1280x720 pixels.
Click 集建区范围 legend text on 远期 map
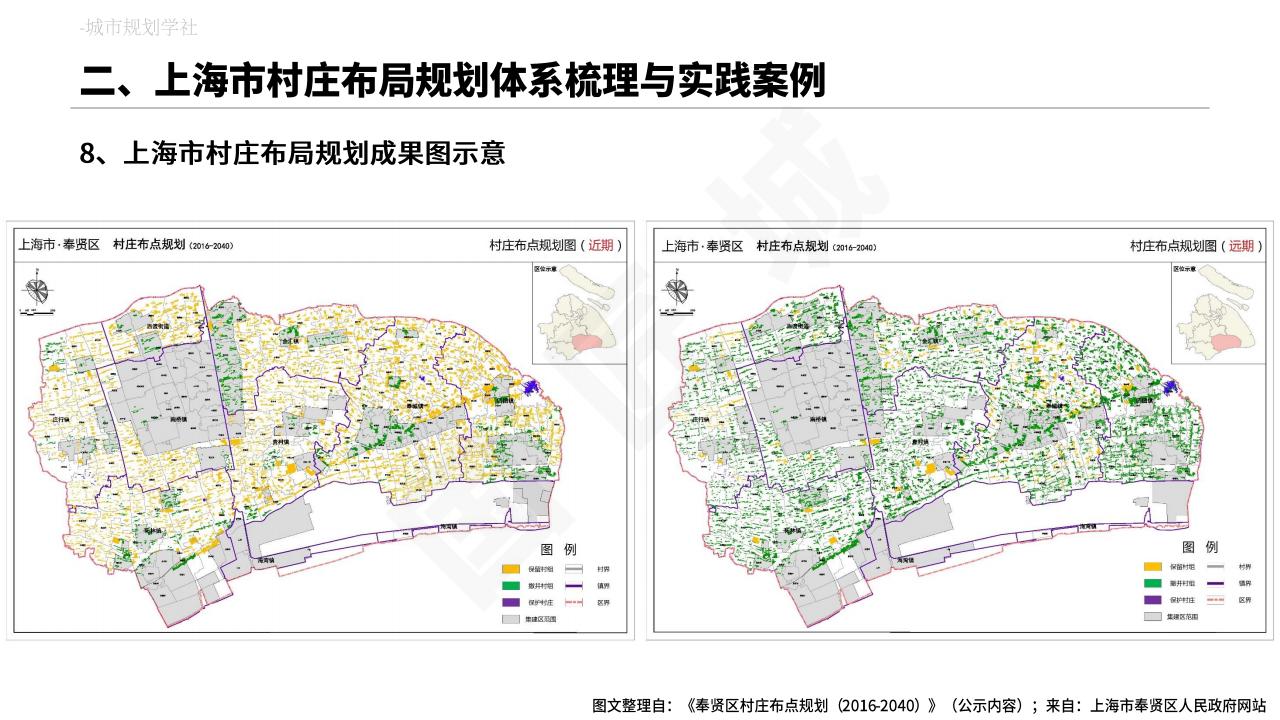pos(1182,617)
